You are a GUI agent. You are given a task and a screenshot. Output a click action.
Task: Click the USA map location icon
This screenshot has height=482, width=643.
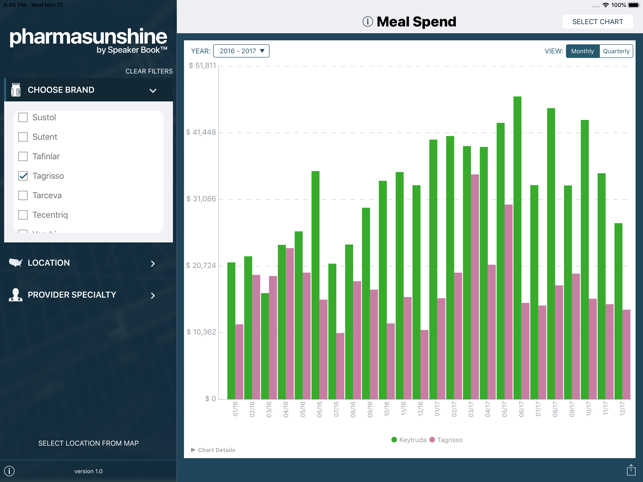[16, 263]
